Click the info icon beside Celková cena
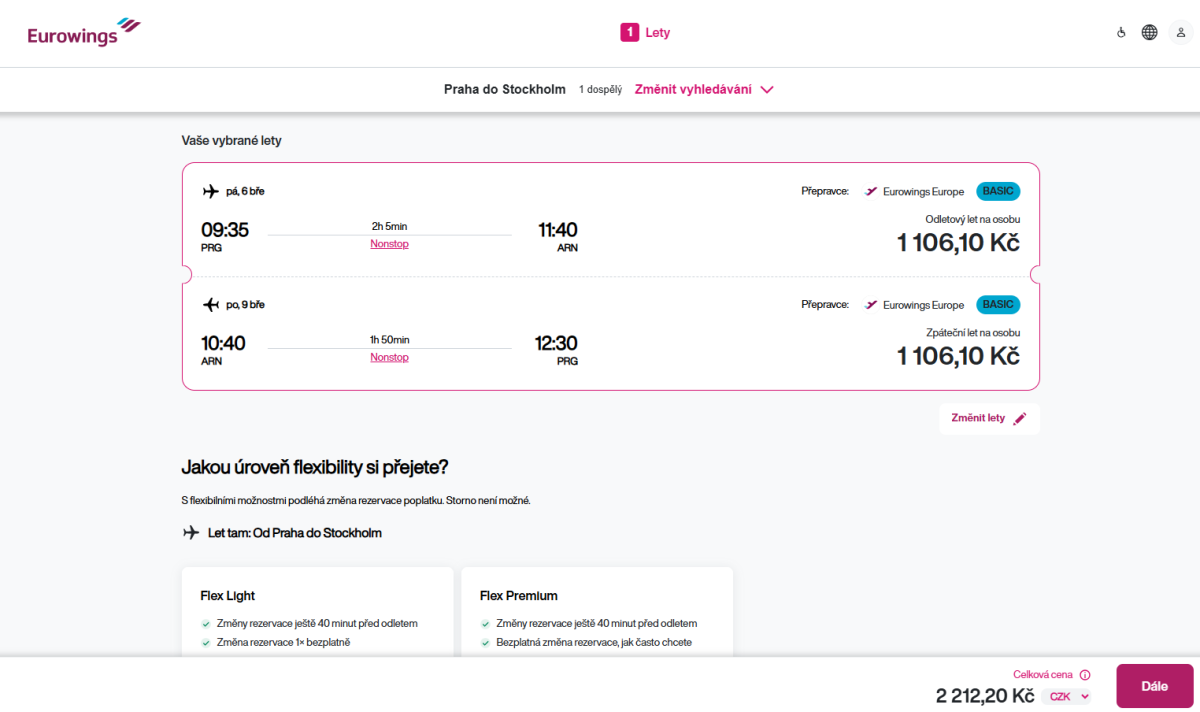This screenshot has height=712, width=1200. coord(1085,675)
